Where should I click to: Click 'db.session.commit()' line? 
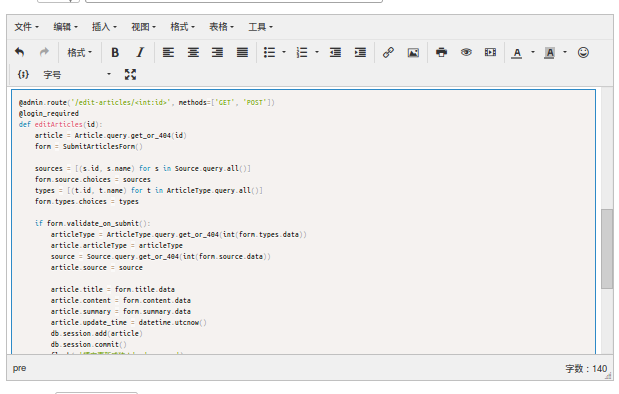[x=88, y=344]
